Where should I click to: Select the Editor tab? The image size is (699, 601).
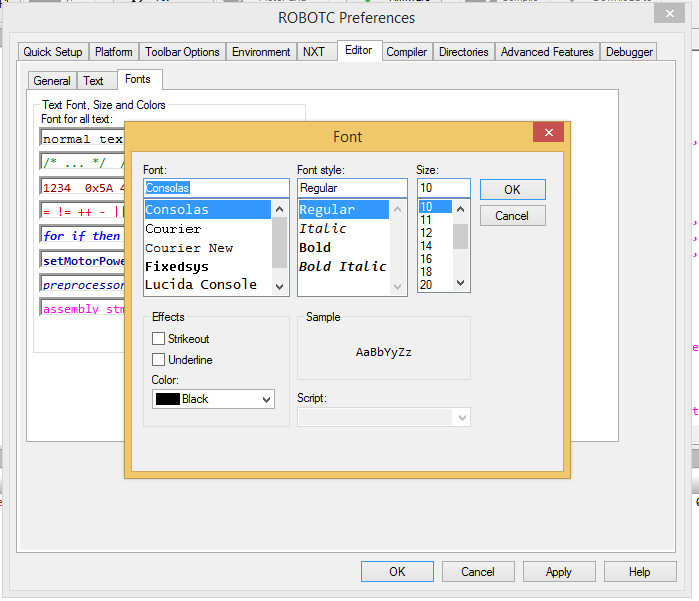click(359, 50)
